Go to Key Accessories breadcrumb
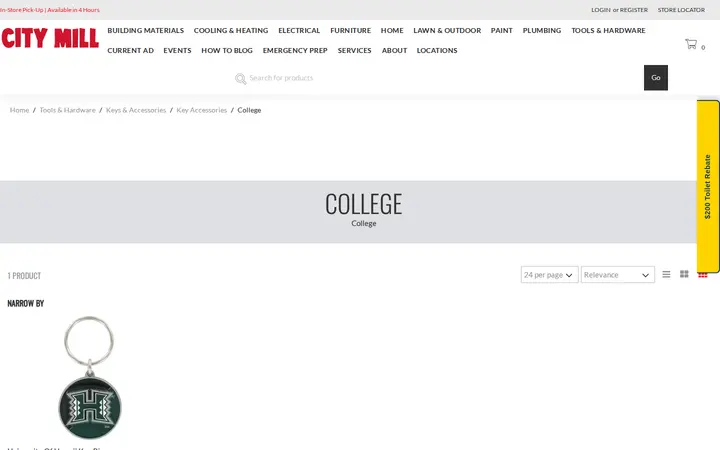 (x=202, y=110)
